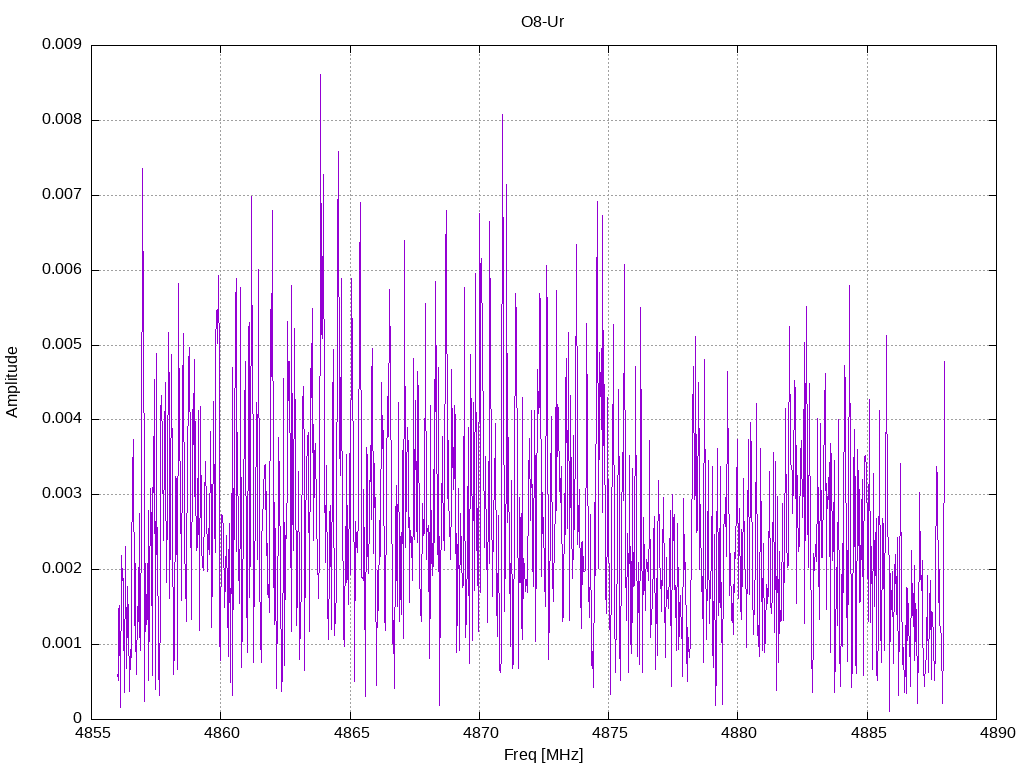Click the 4865 x-axis tick label
This screenshot has width=1024, height=768.
pyautogui.click(x=351, y=733)
